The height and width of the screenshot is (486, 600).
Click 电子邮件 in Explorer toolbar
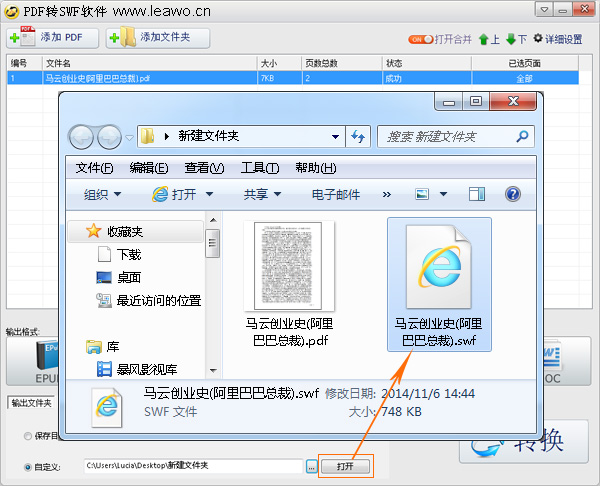pos(336,194)
